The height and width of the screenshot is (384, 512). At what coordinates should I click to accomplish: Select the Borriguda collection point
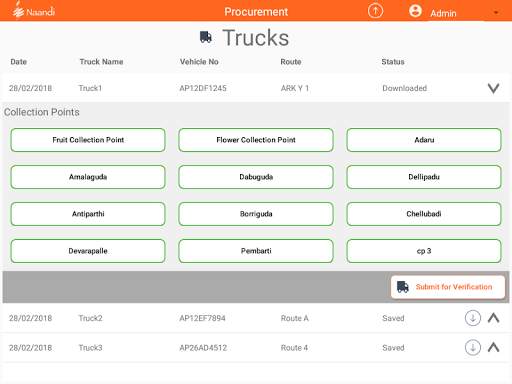[256, 214]
